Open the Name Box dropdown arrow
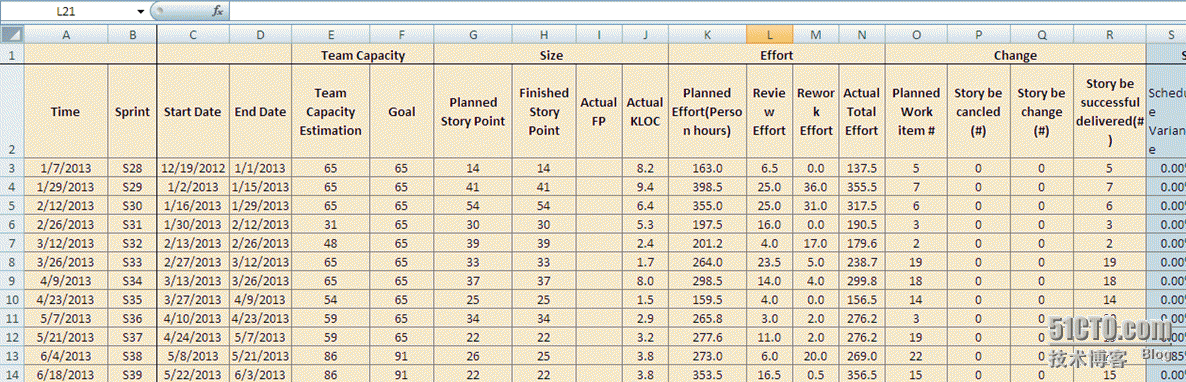The width and height of the screenshot is (1186, 382). (x=140, y=12)
